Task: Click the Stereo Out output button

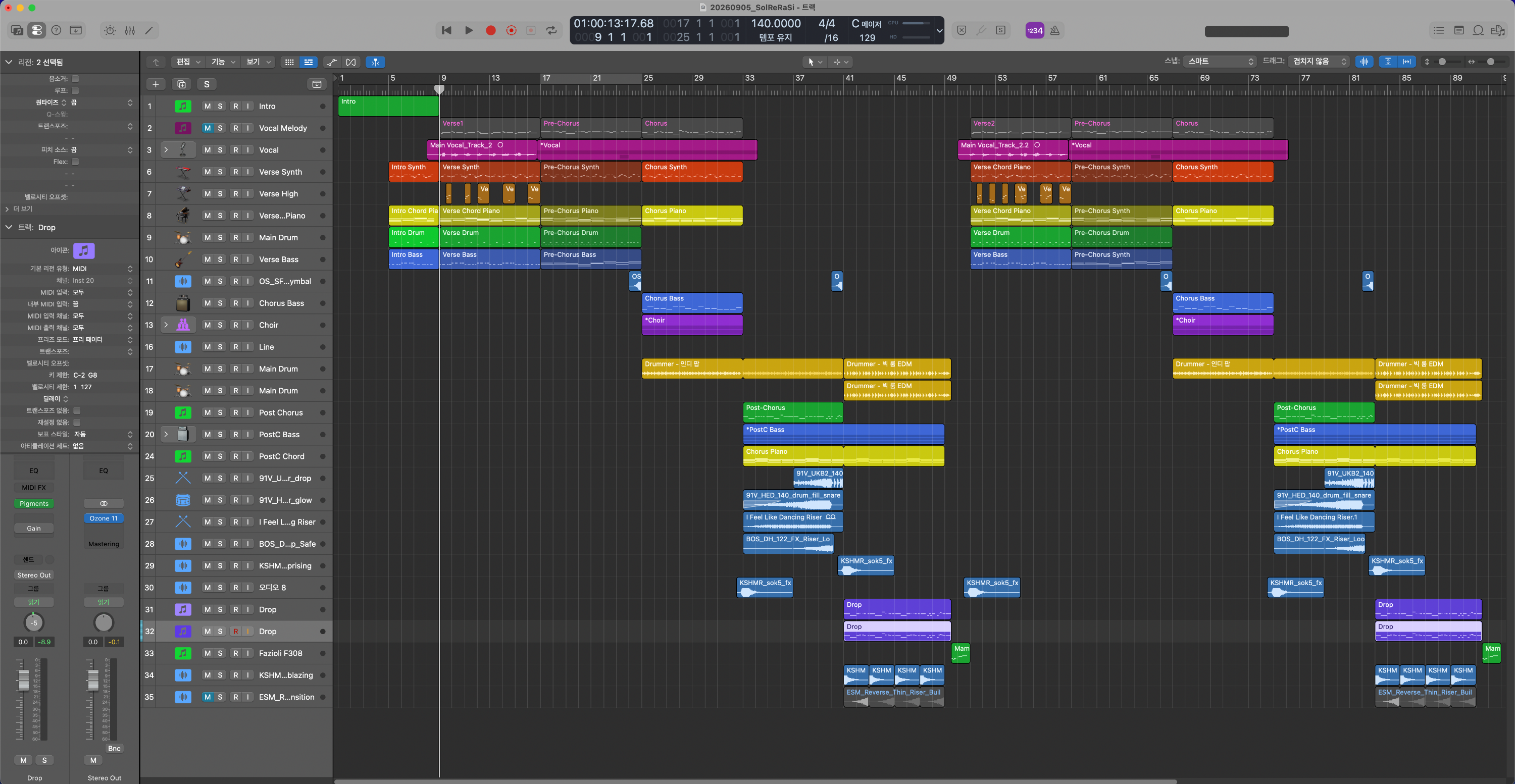Action: 34,576
